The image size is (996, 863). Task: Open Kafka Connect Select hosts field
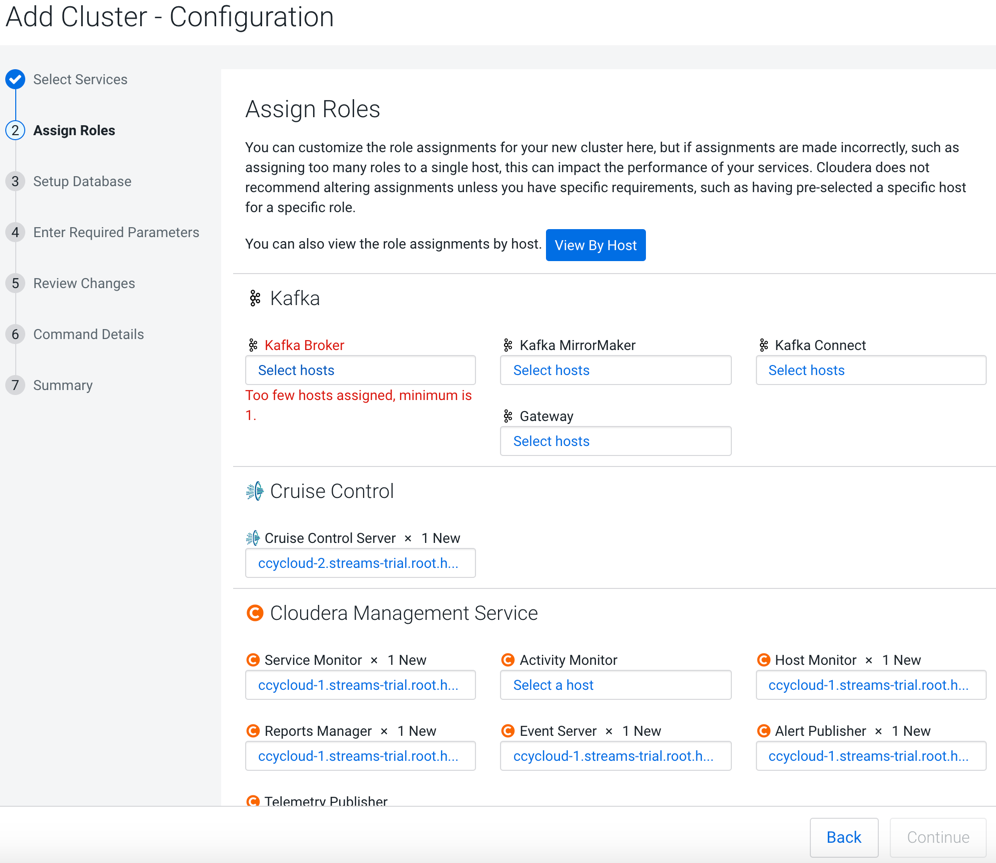coord(870,370)
